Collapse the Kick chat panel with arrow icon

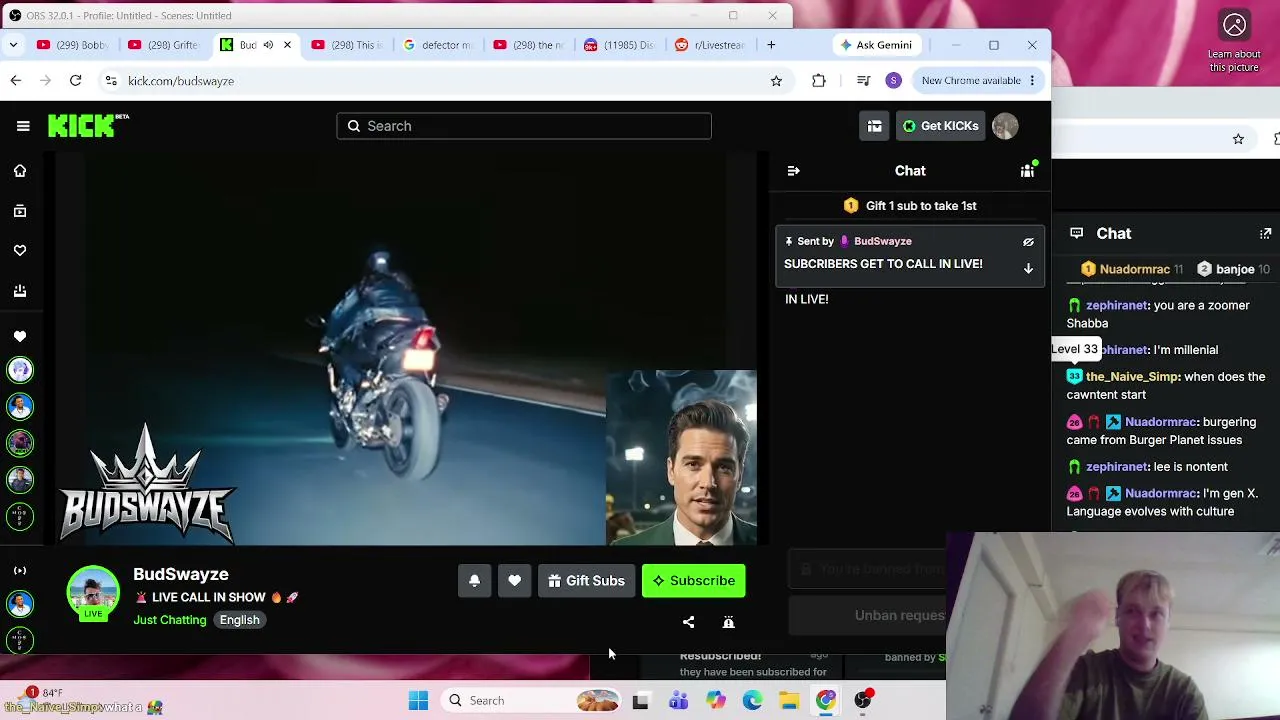point(793,171)
